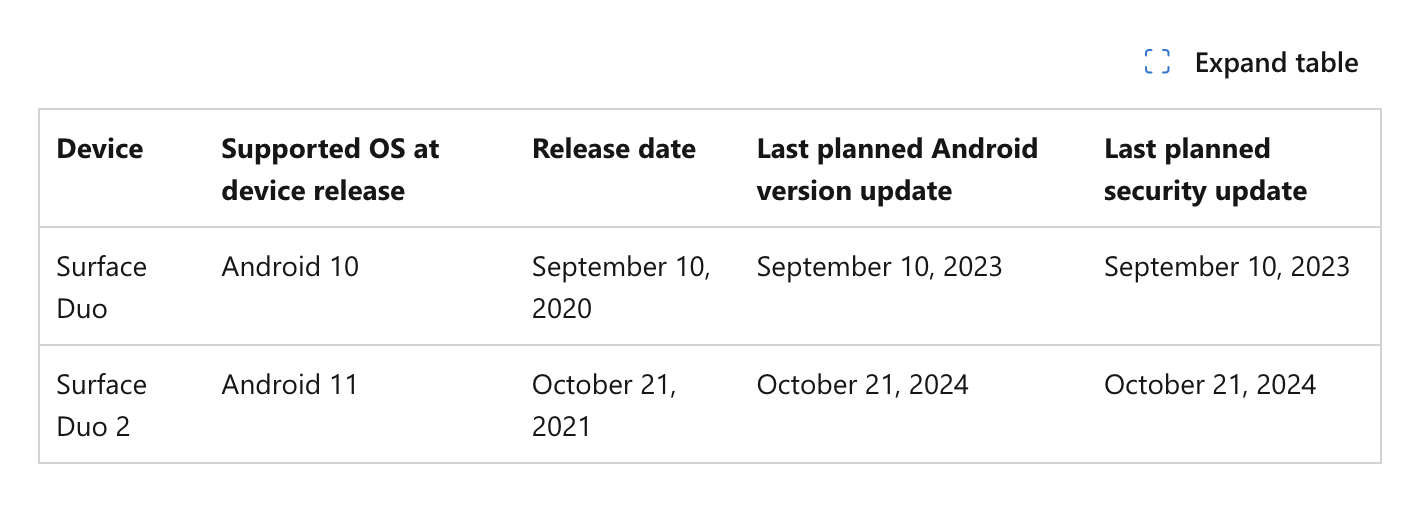Select the Surface Duo device cell

point(101,287)
